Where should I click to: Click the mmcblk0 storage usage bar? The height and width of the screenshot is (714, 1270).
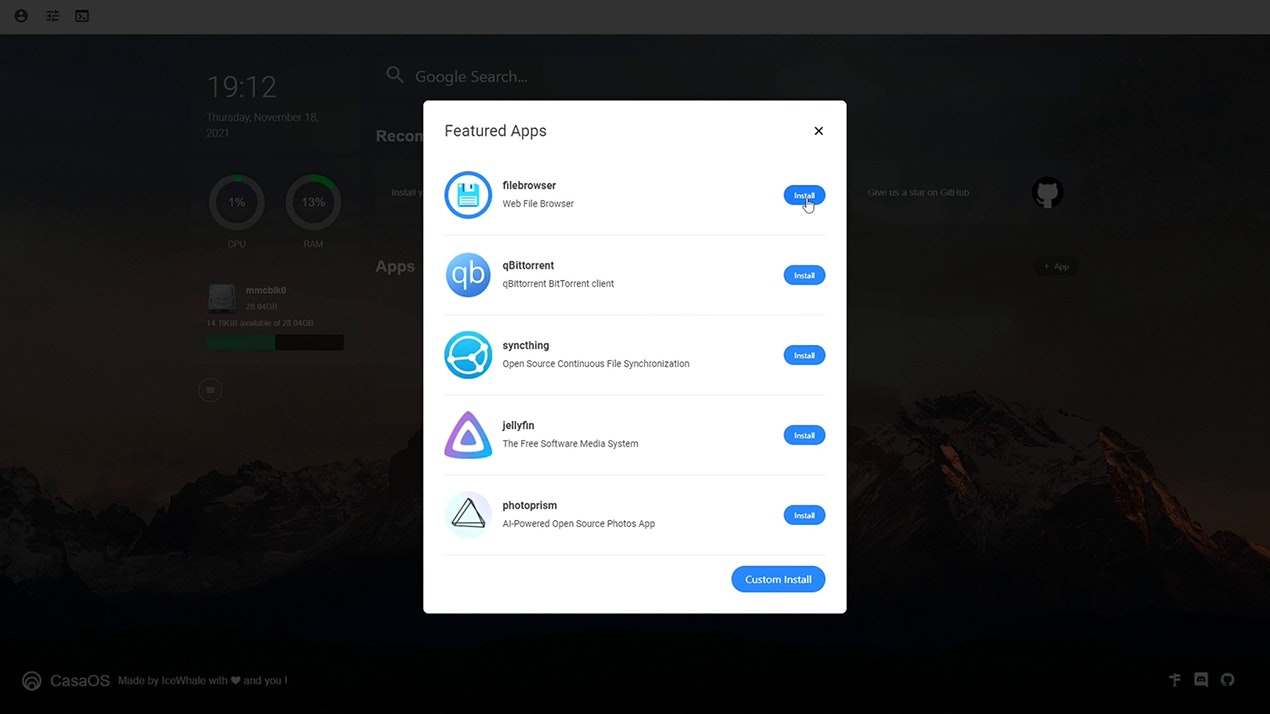click(275, 342)
